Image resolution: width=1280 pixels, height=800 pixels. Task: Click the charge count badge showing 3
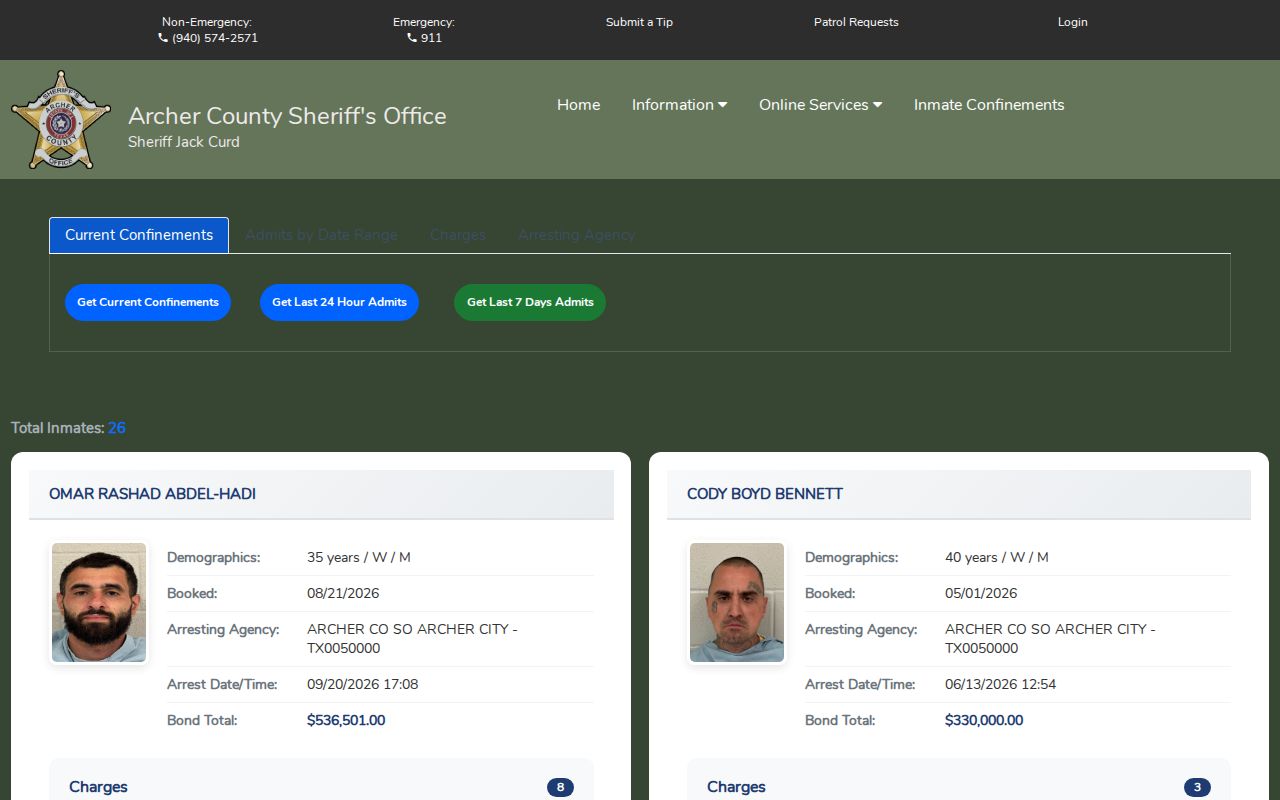(x=1197, y=788)
